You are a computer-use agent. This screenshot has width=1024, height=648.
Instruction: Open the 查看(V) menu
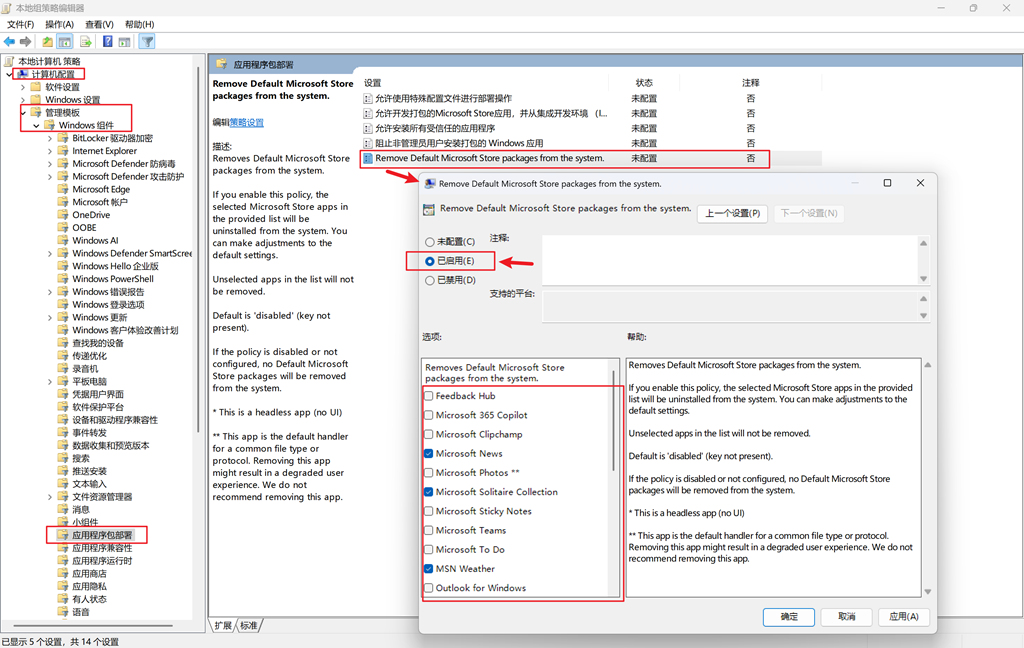point(99,24)
